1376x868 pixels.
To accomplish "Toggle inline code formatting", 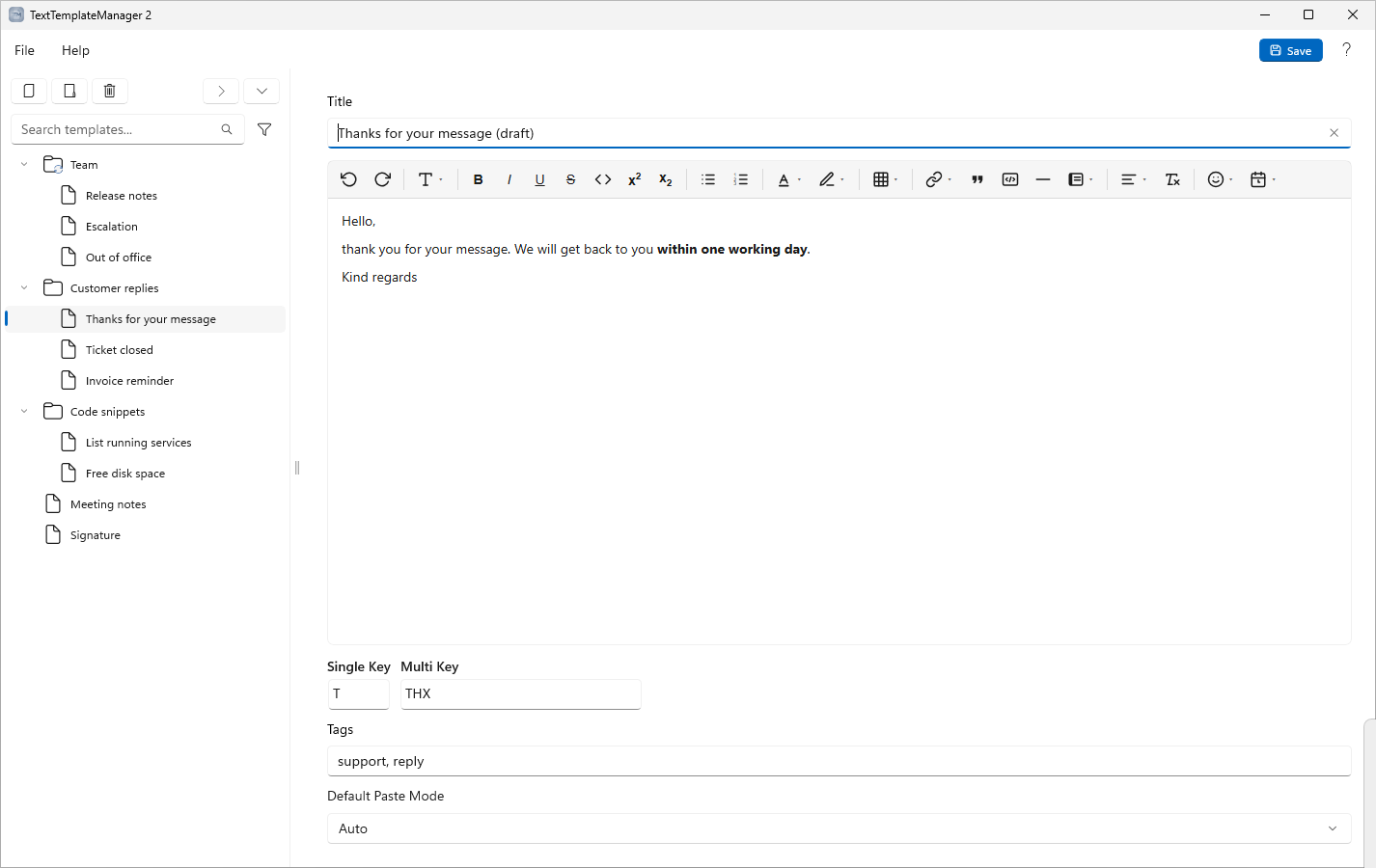I will pyautogui.click(x=603, y=179).
